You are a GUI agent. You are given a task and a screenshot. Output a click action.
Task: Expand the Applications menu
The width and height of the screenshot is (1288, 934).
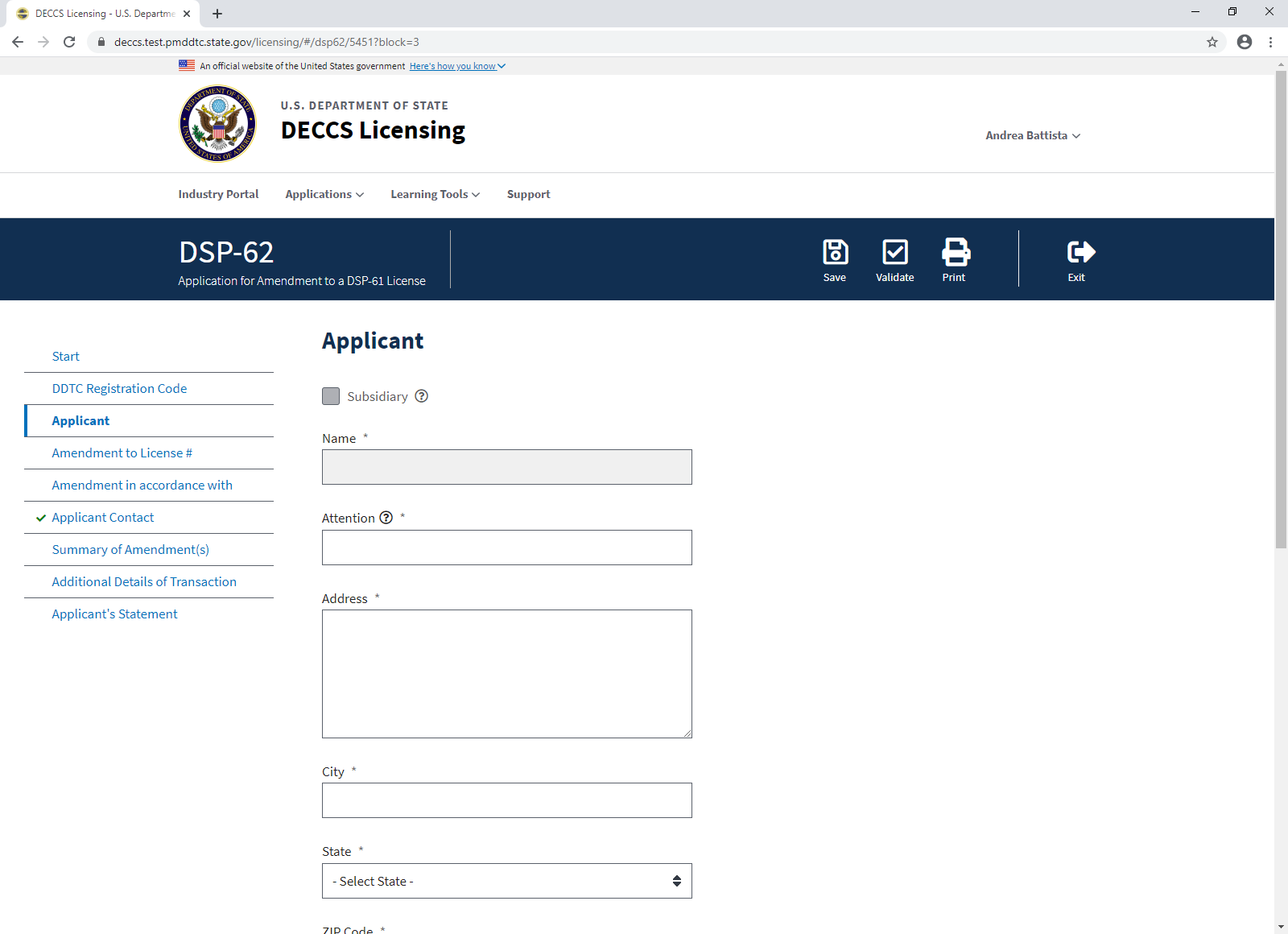pos(324,194)
